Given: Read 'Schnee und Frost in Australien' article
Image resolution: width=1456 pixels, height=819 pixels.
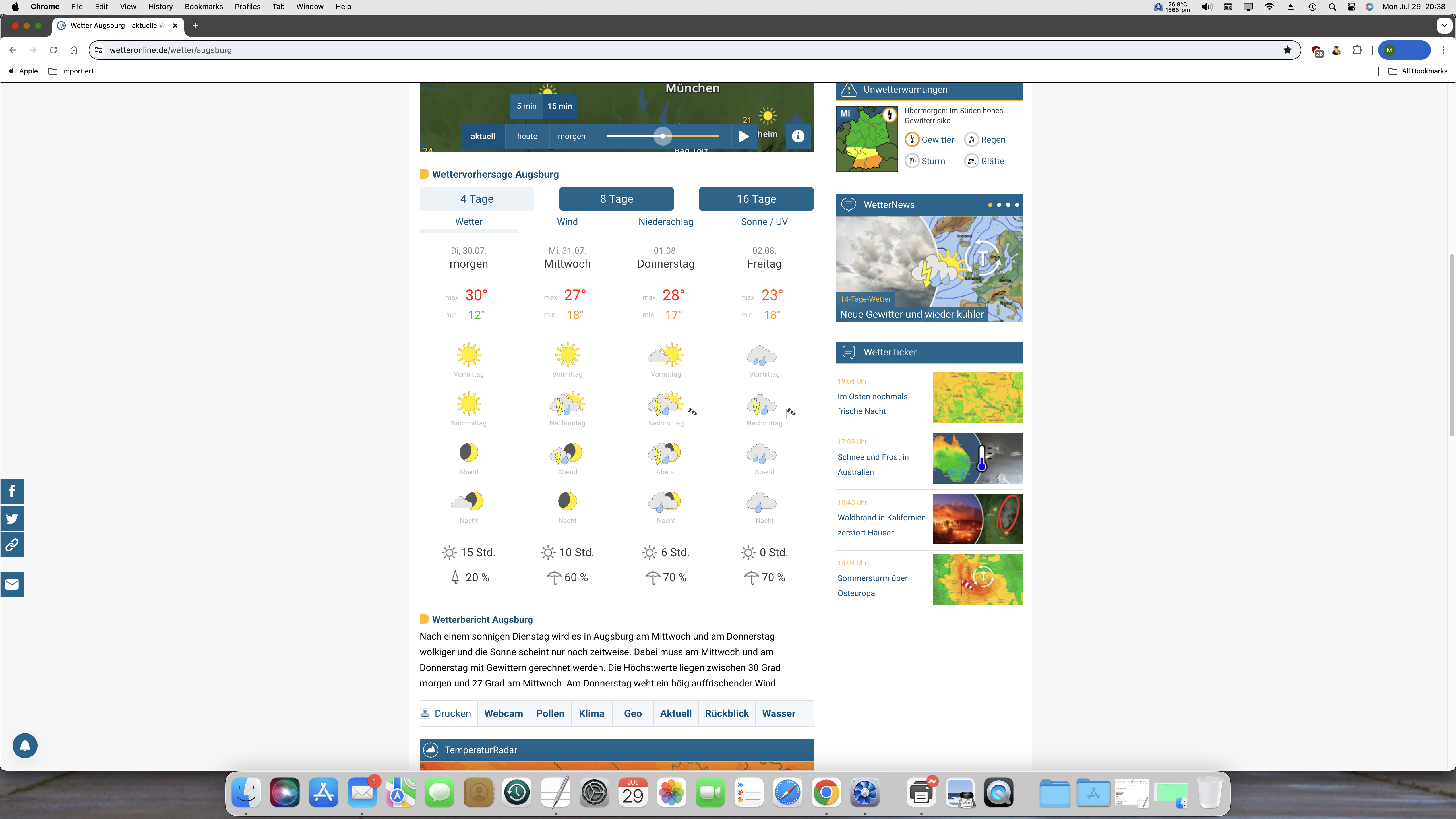Looking at the screenshot, I should tap(873, 464).
